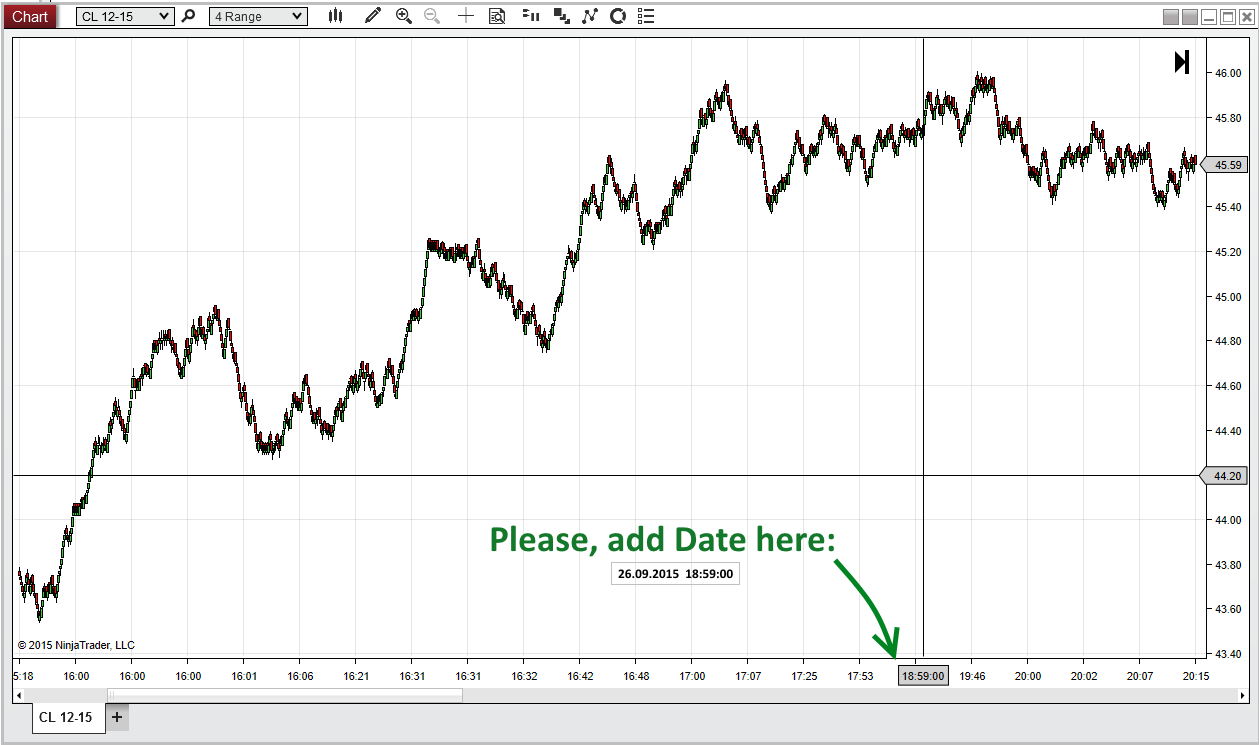Image resolution: width=1259 pixels, height=745 pixels.
Task: Open the Data Box icon
Action: [497, 16]
